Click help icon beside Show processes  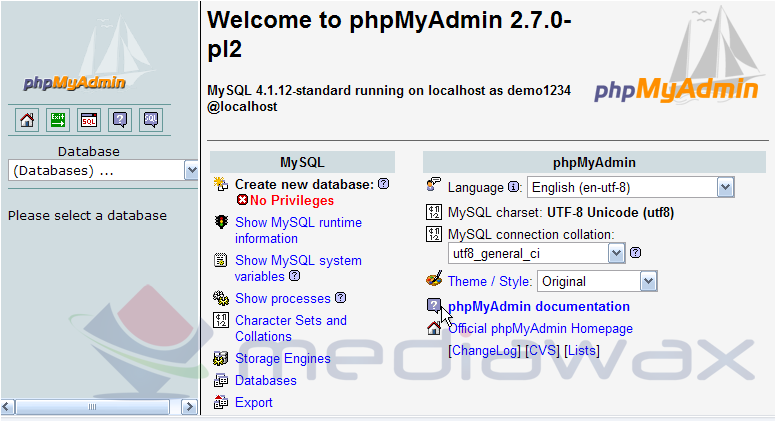click(340, 298)
